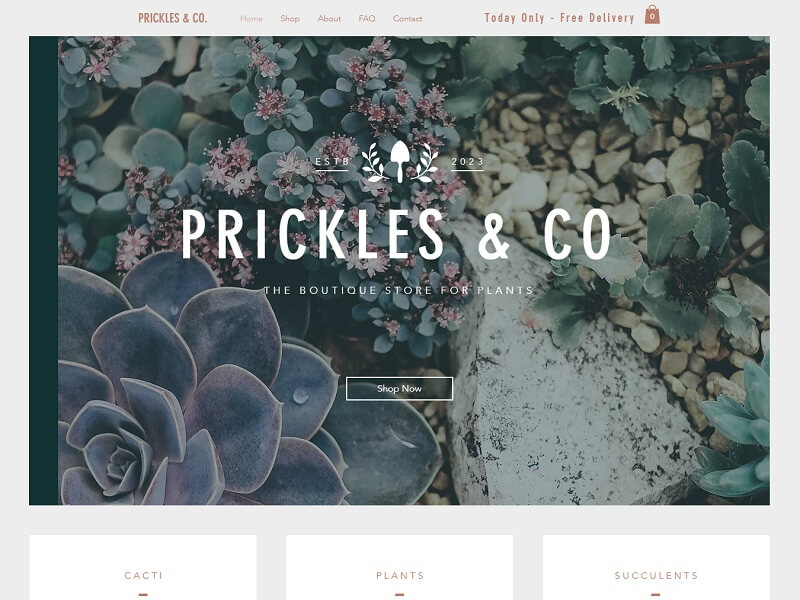Visit the FAQ navigation link
Image resolution: width=800 pixels, height=600 pixels.
coord(367,18)
